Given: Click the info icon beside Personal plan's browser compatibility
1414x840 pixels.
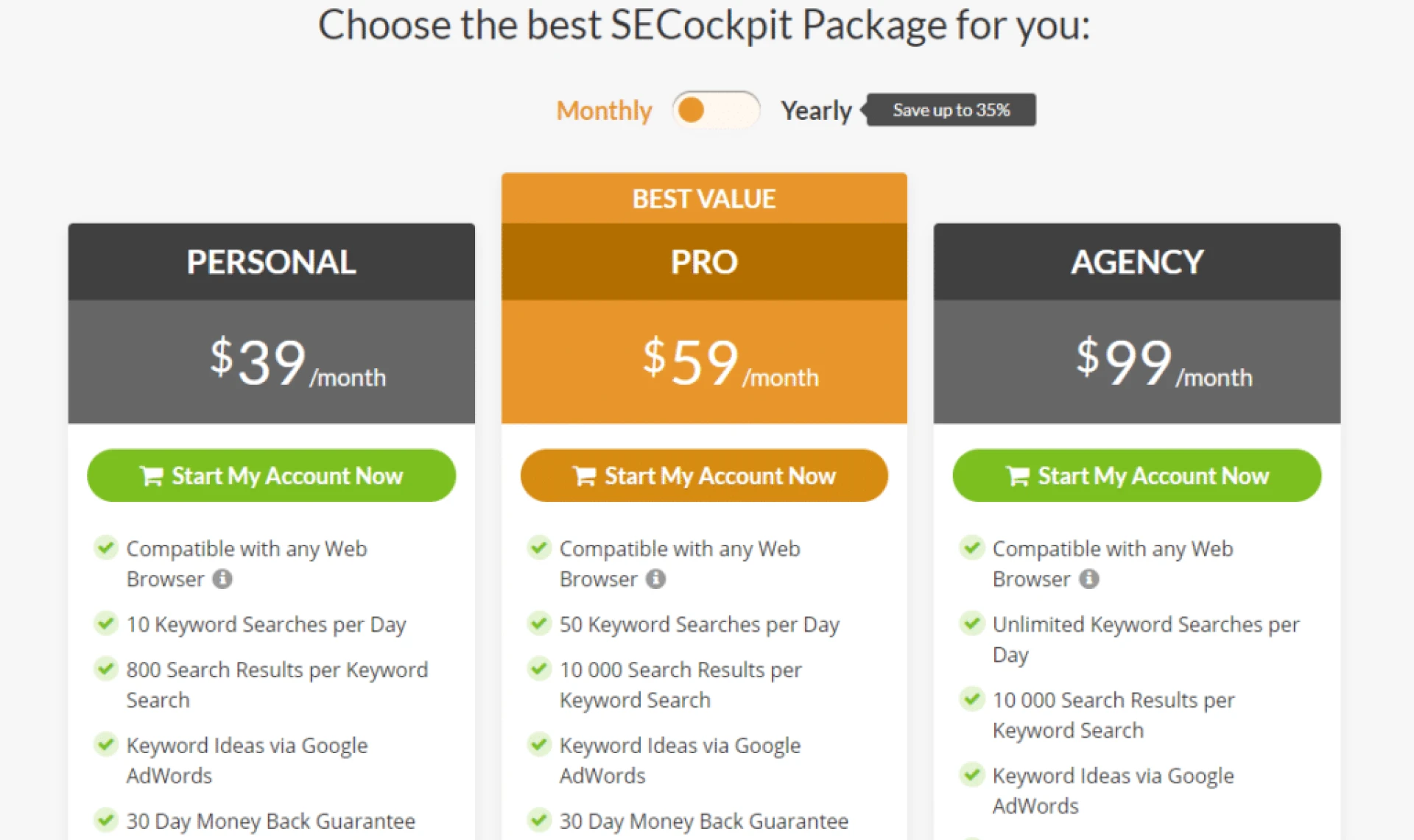Looking at the screenshot, I should point(223,579).
